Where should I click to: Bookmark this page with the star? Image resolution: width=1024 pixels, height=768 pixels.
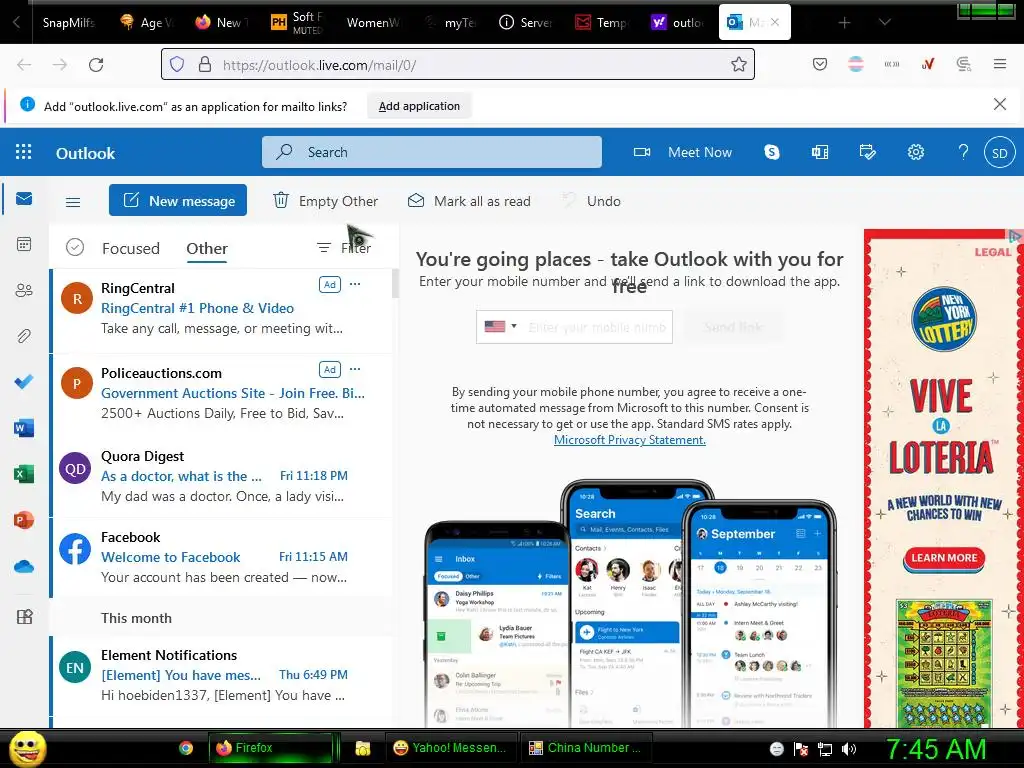[x=739, y=64]
